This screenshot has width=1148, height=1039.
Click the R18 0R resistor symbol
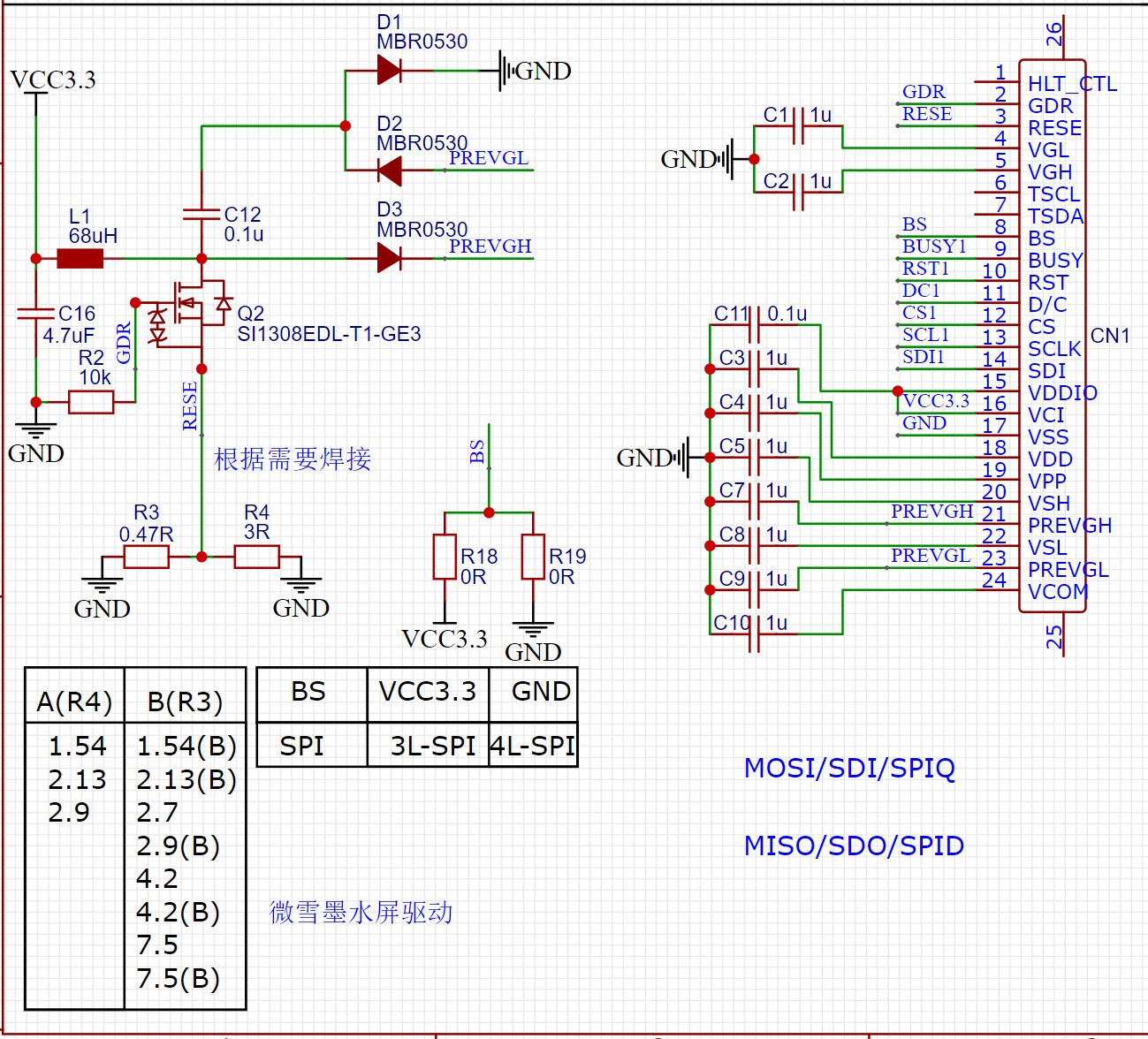coord(445,557)
